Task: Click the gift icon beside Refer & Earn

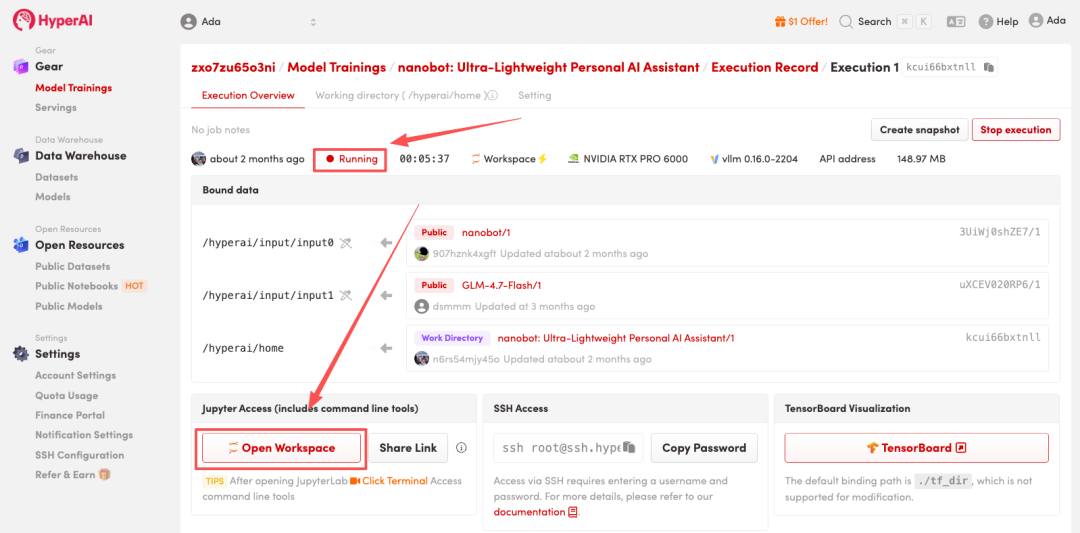Action: pyautogui.click(x=105, y=474)
